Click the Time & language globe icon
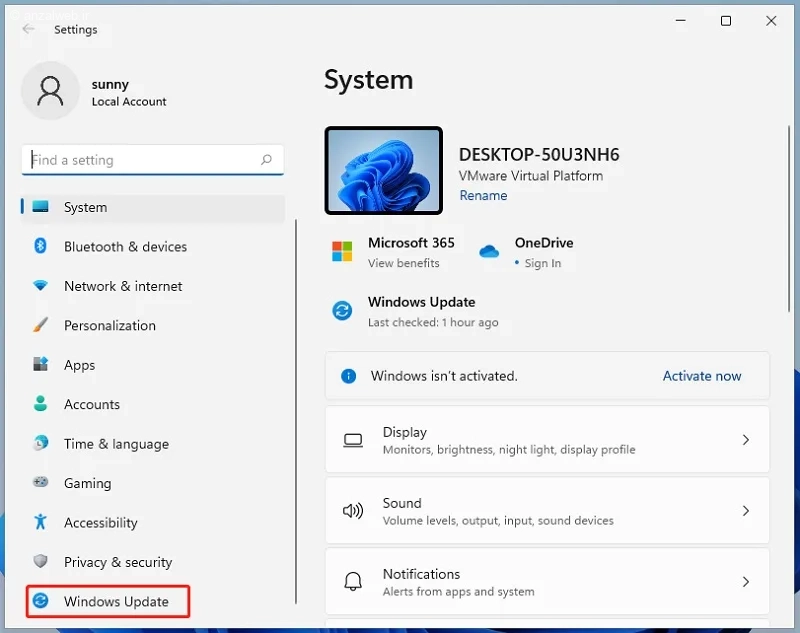 [40, 443]
